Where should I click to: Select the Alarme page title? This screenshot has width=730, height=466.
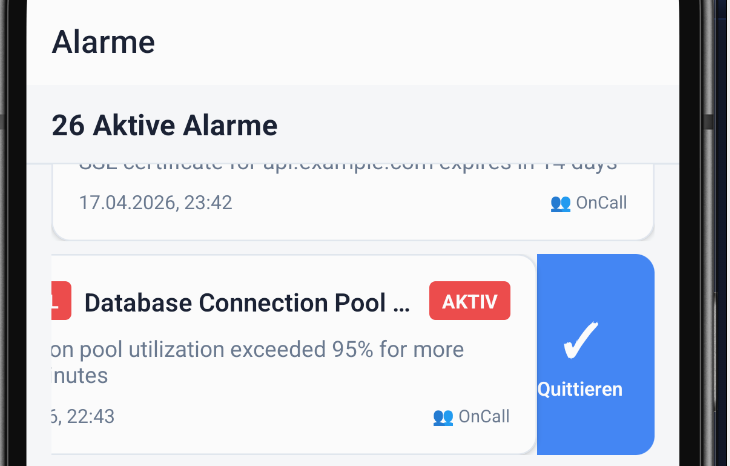[x=103, y=42]
